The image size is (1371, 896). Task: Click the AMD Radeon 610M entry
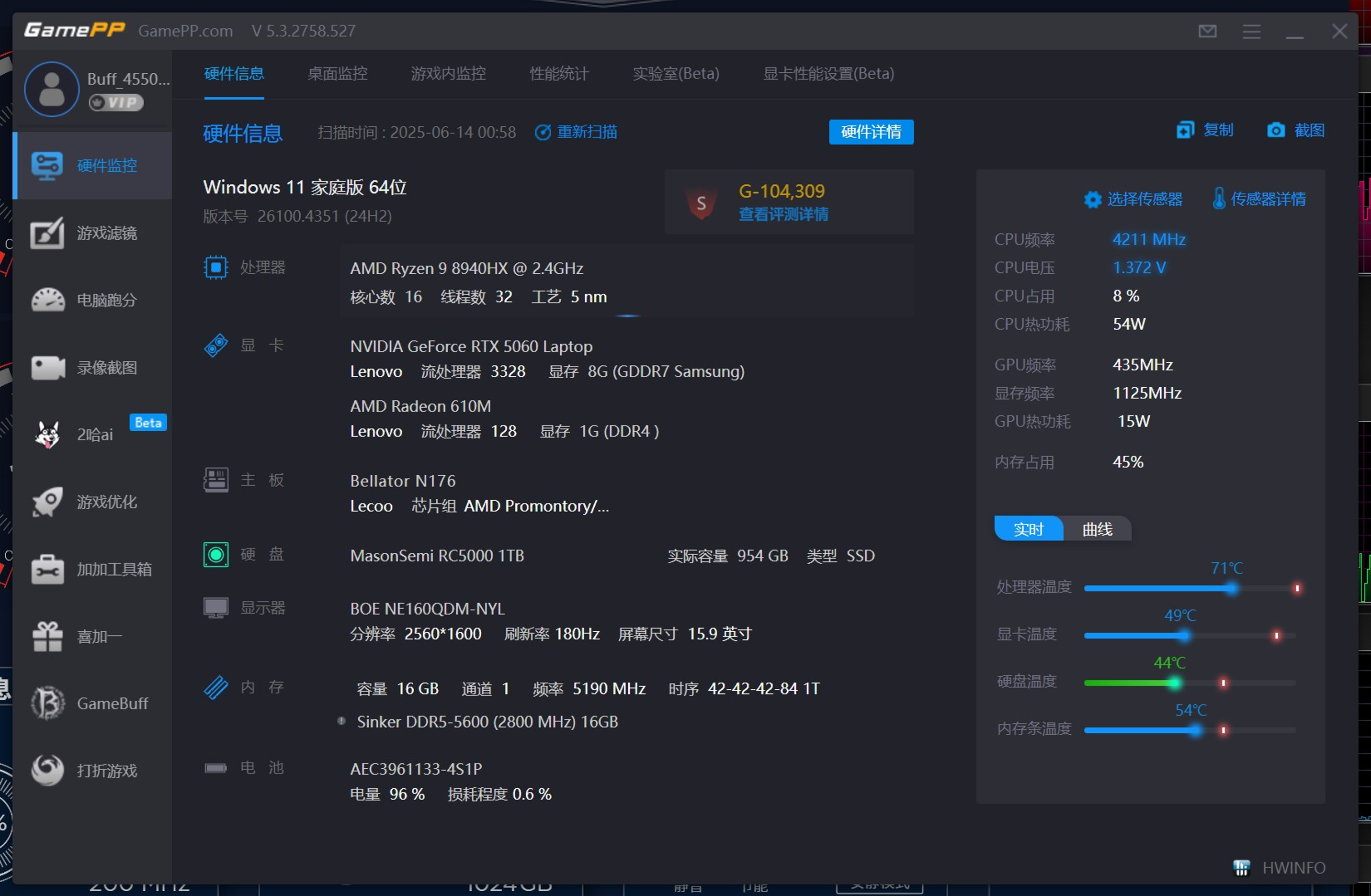[x=420, y=406]
